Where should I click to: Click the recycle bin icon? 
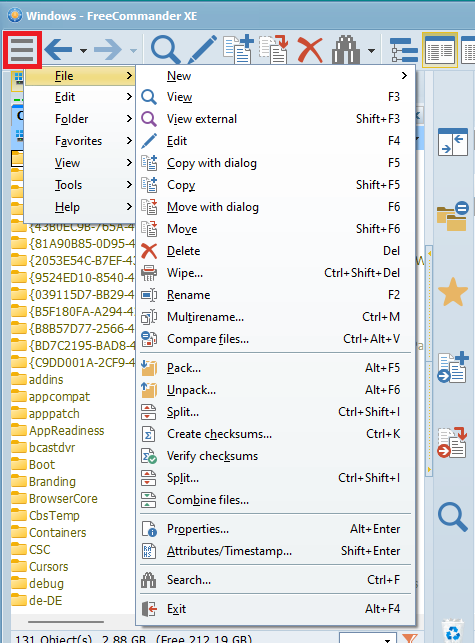453,631
